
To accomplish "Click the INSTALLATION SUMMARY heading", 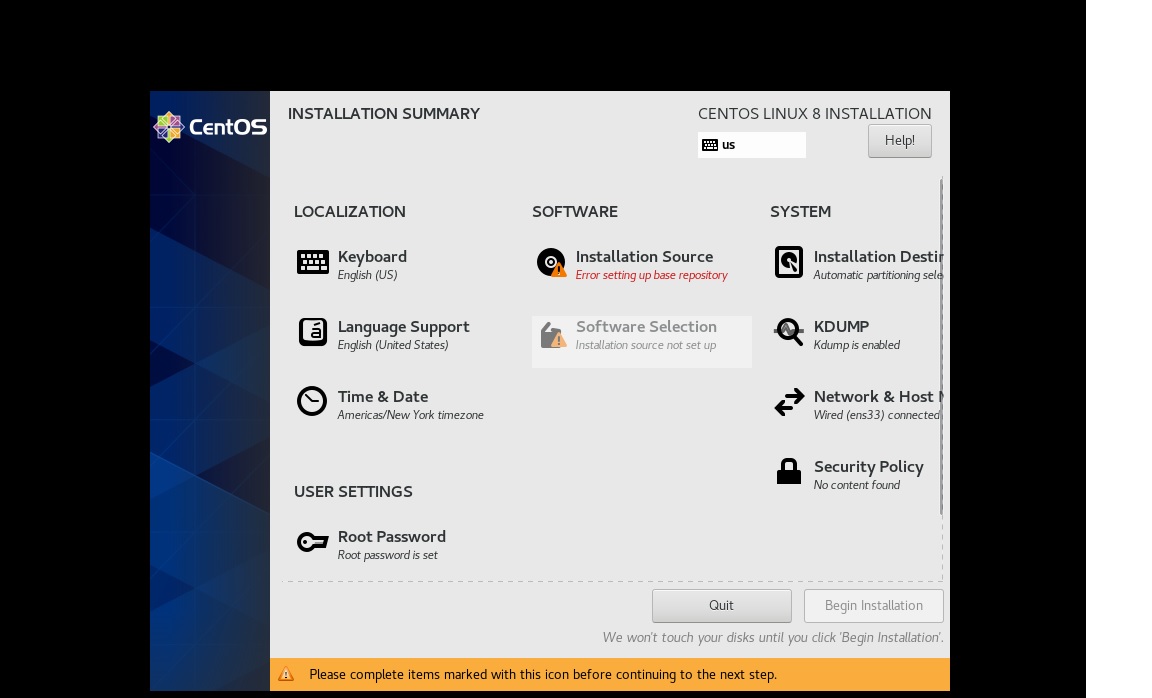I will 384,114.
